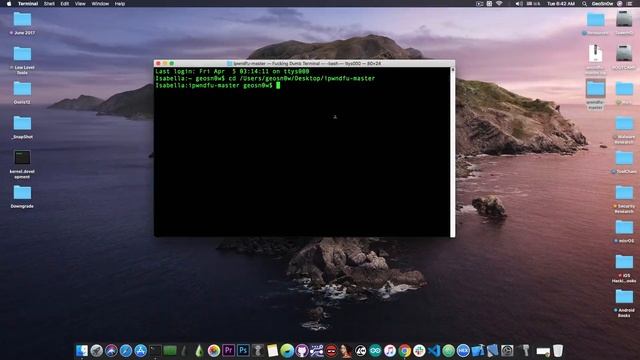This screenshot has width=640, height=360.
Task: Open the View menu
Action: (x=80, y=4)
